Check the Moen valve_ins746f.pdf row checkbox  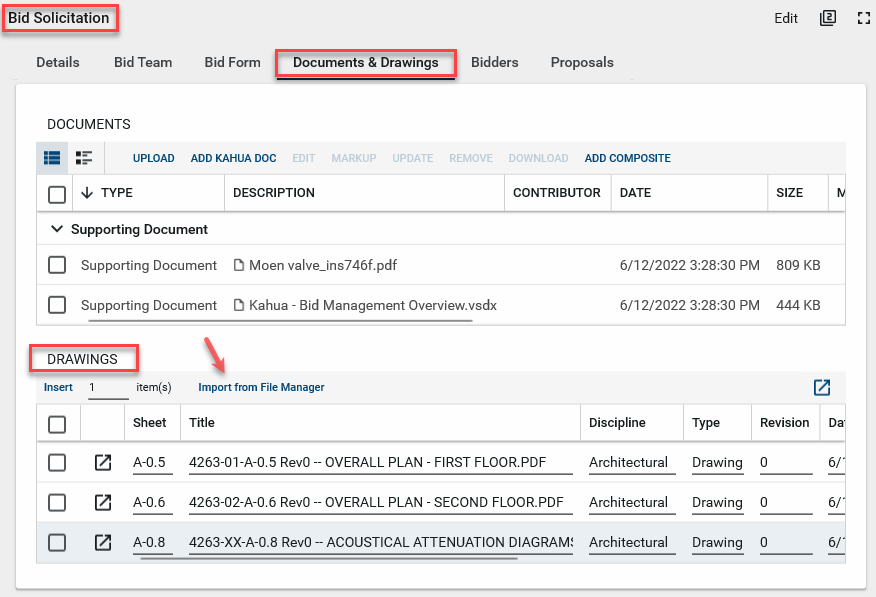57,265
